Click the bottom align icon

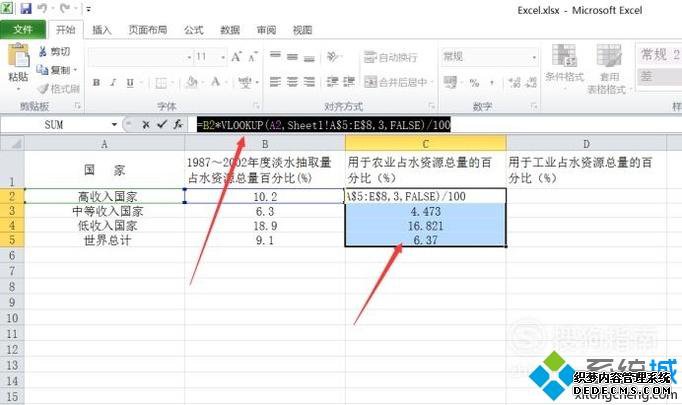[x=309, y=57]
